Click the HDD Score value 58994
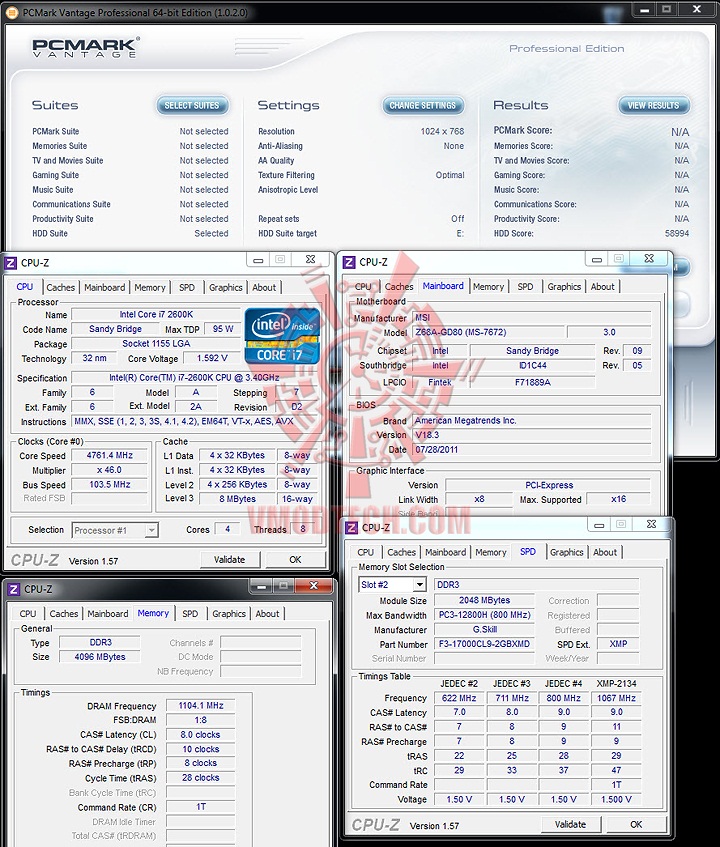Image resolution: width=720 pixels, height=847 pixels. [677, 233]
